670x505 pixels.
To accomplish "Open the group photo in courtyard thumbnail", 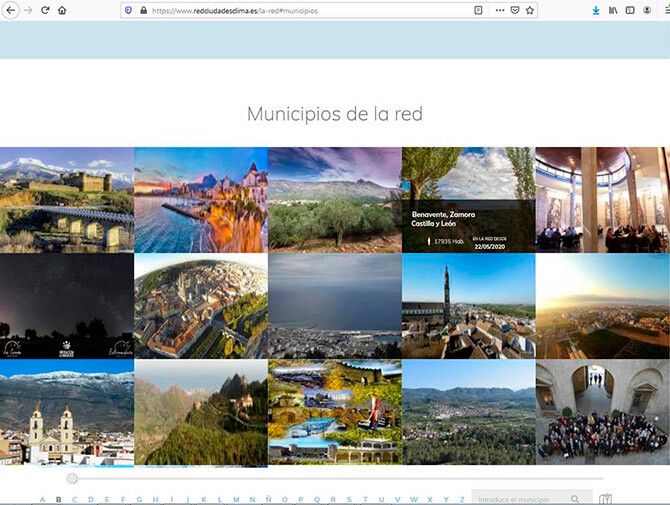I will 602,412.
